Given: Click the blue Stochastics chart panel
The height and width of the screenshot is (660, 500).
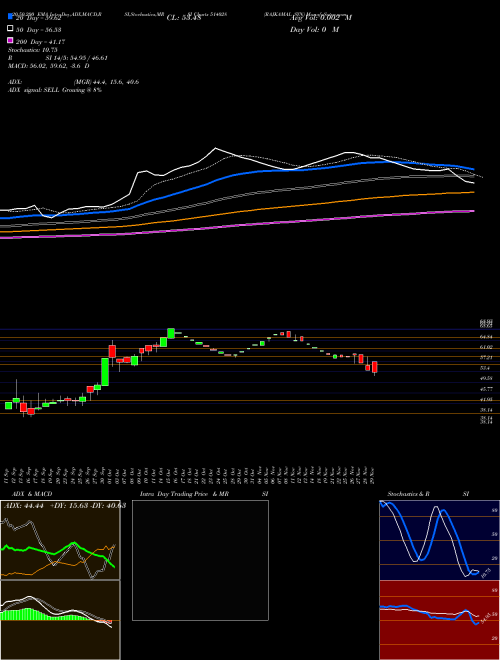Looking at the screenshot, I should click(x=439, y=540).
